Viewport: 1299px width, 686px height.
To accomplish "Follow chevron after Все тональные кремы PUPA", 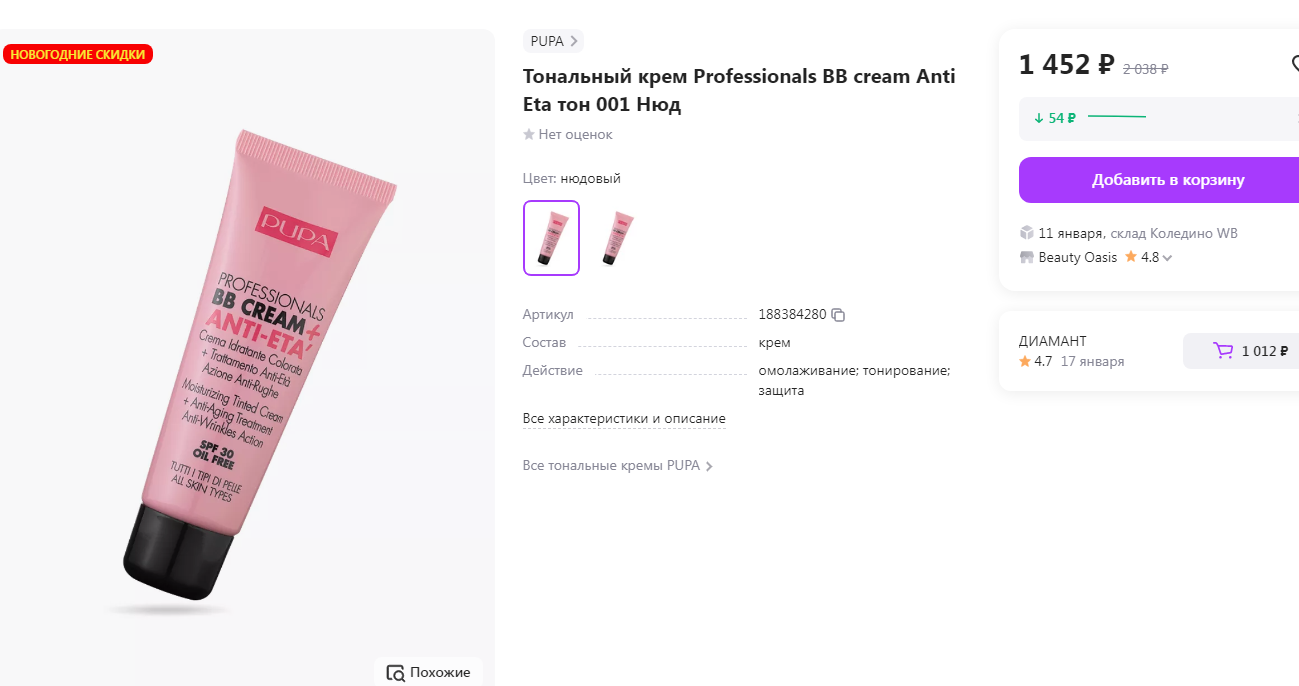I will point(709,465).
